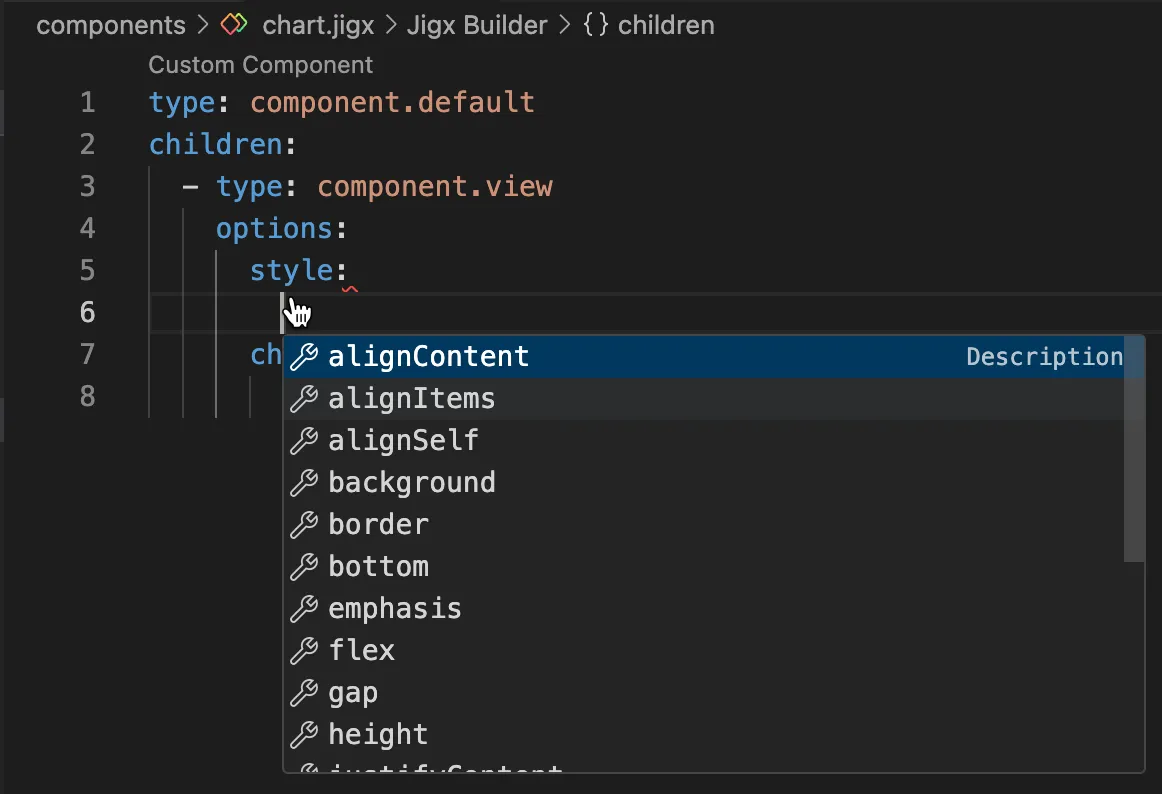Click curly braces icon before children
The width and height of the screenshot is (1162, 794).
596,24
